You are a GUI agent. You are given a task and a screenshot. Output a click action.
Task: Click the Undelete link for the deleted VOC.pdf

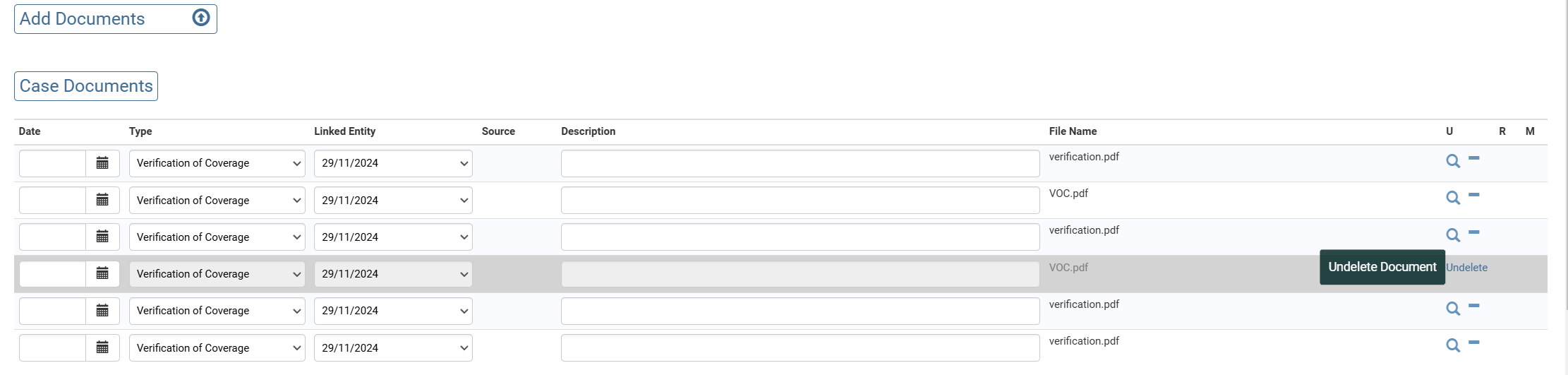[1466, 268]
